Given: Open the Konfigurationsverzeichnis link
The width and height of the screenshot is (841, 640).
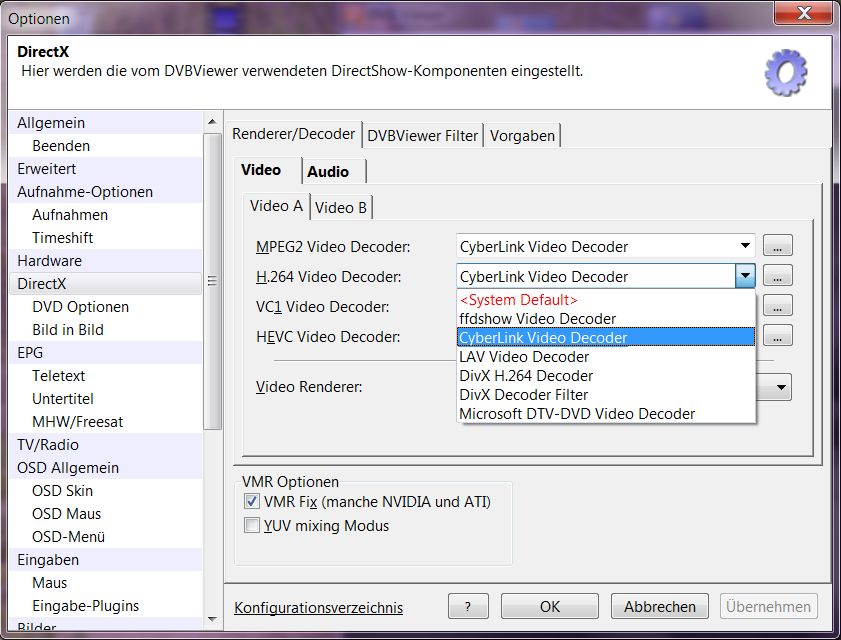Looking at the screenshot, I should (319, 607).
